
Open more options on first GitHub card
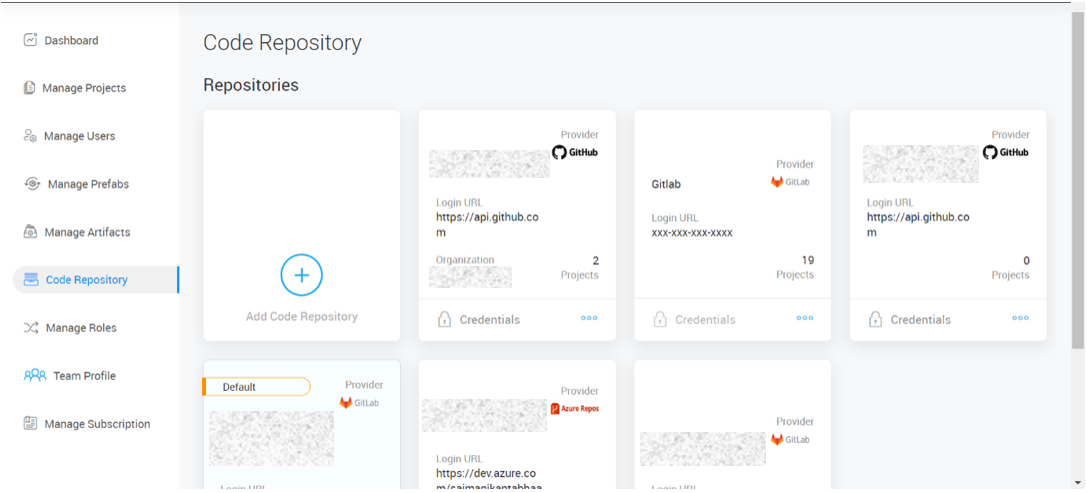pyautogui.click(x=589, y=319)
